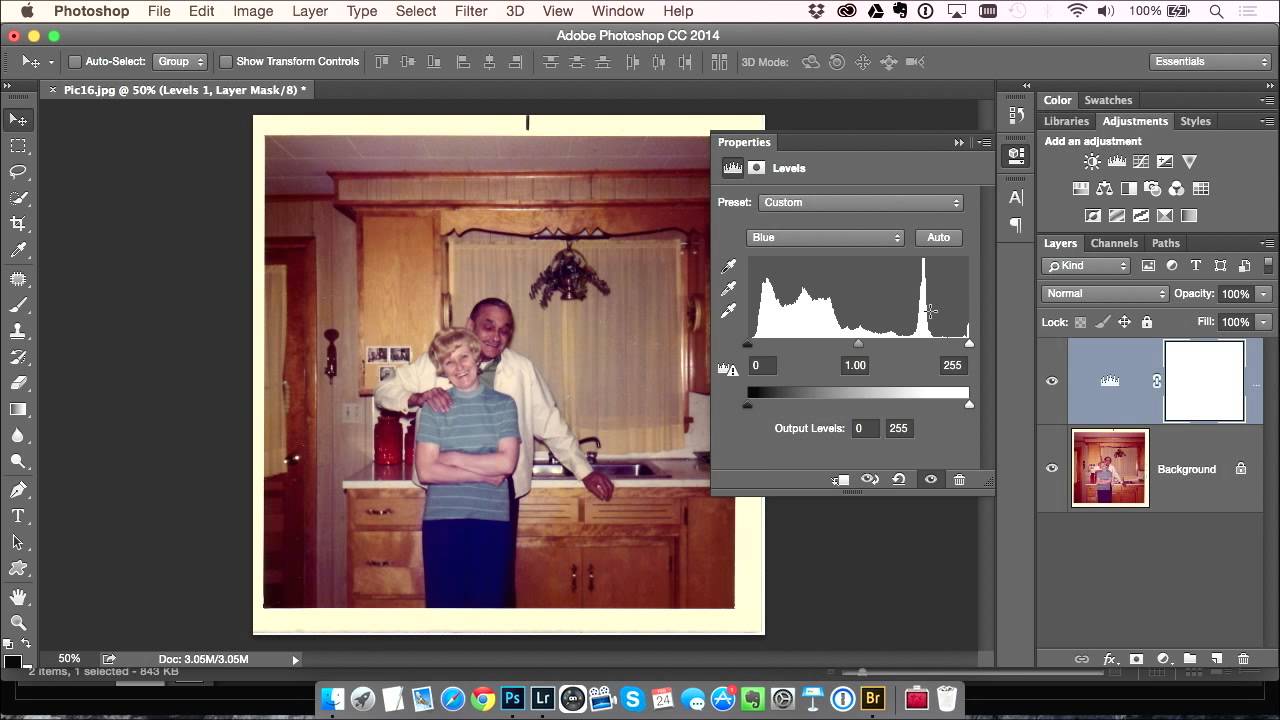1280x720 pixels.
Task: Toggle lock position in Layers panel
Action: coord(1124,322)
